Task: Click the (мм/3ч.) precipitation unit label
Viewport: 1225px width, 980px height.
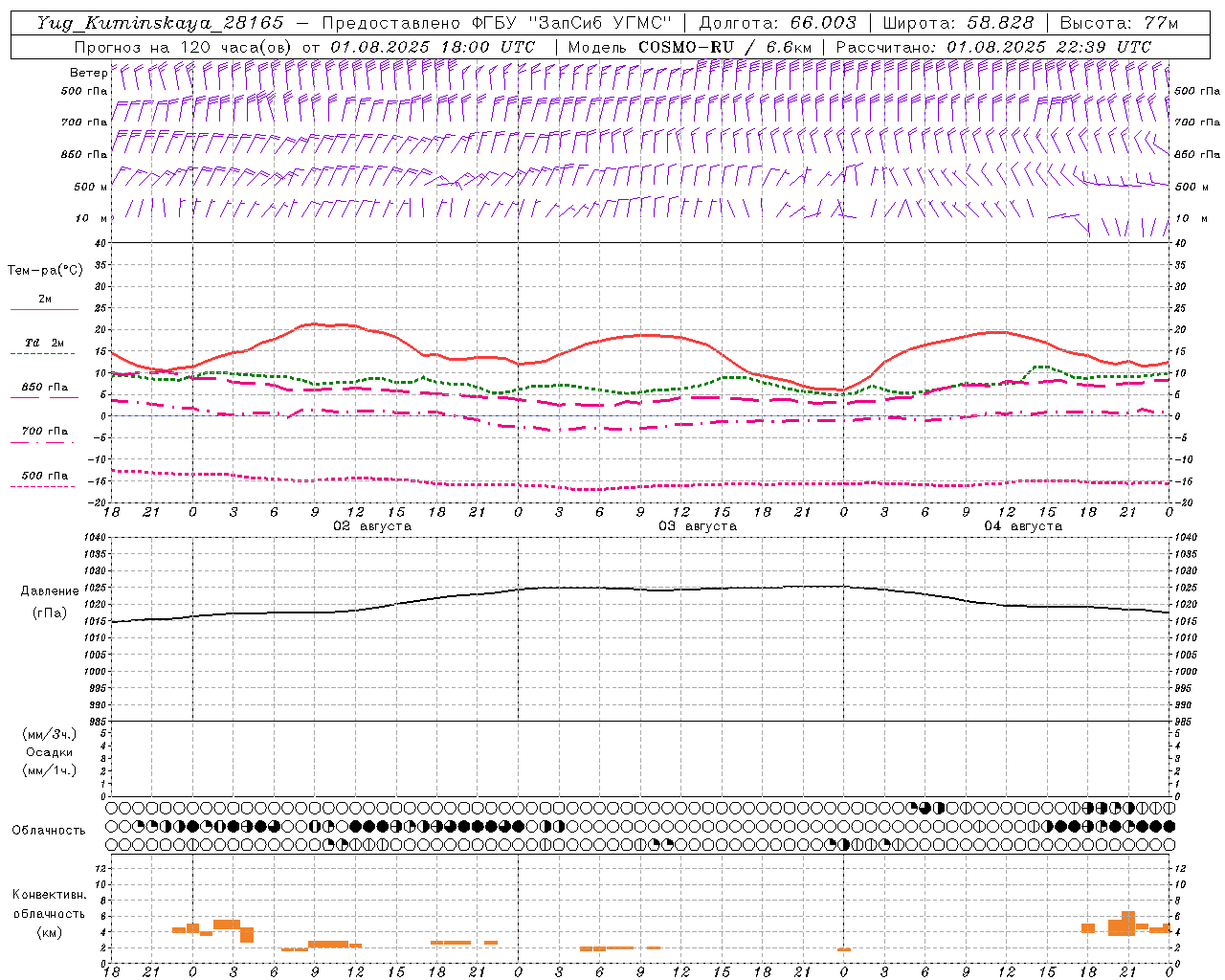Action: point(50,734)
